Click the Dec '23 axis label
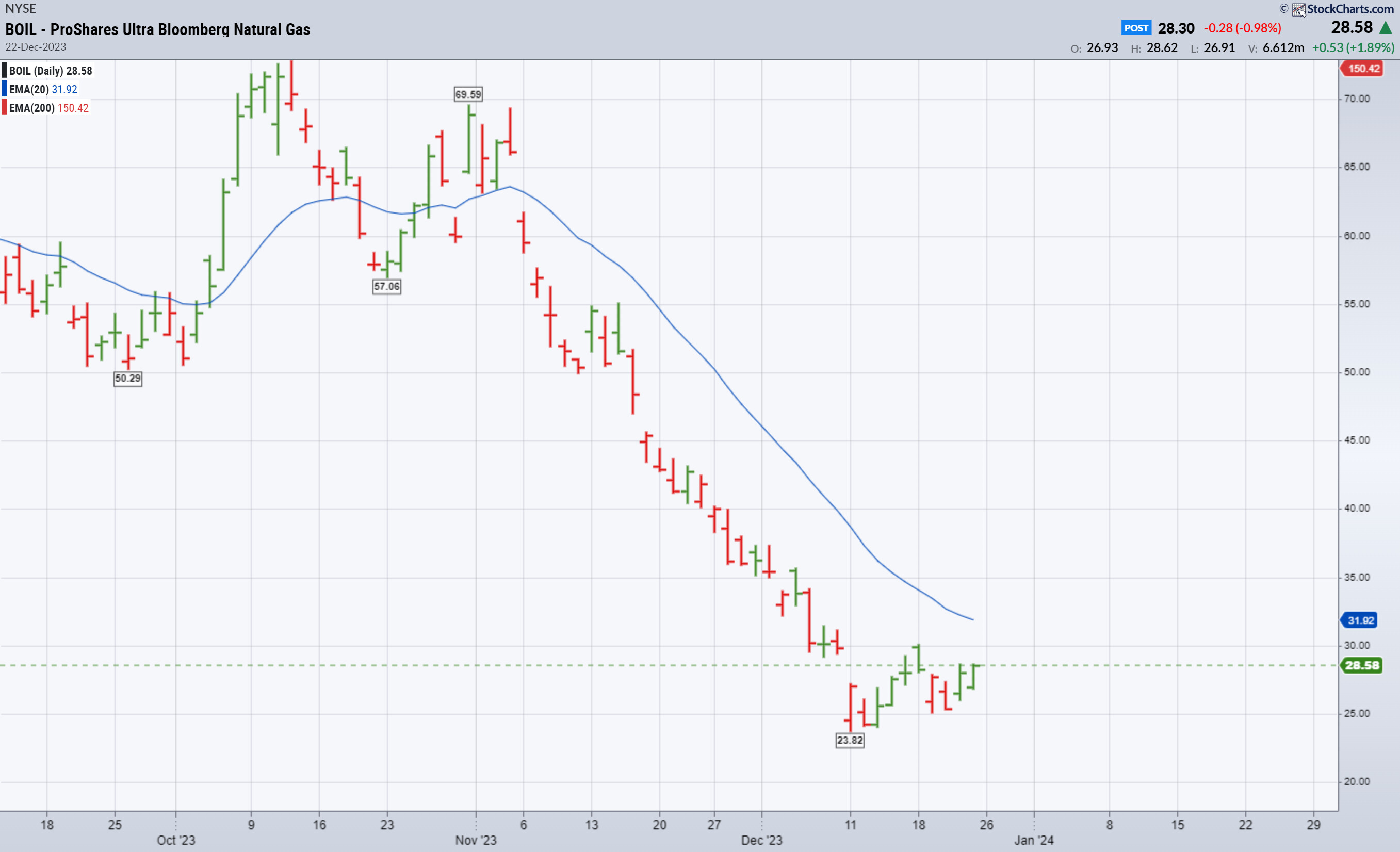The image size is (1400, 852). click(762, 840)
